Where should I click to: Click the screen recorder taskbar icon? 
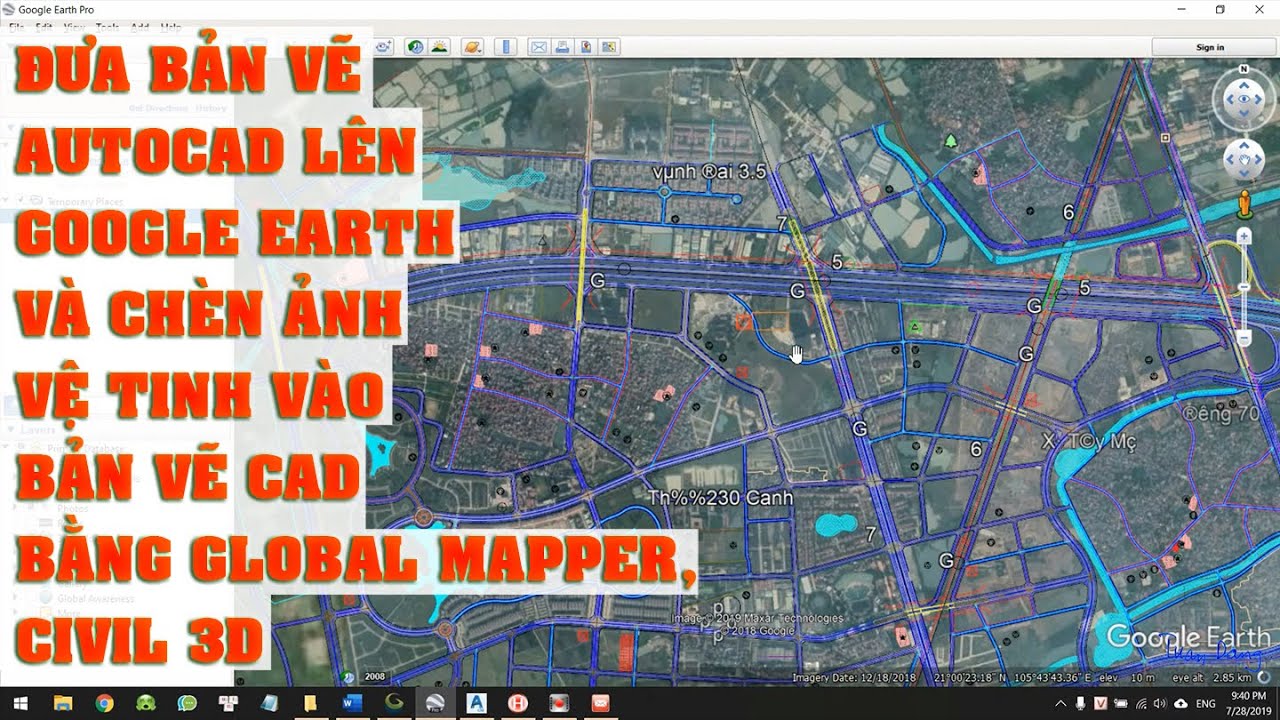coord(559,704)
